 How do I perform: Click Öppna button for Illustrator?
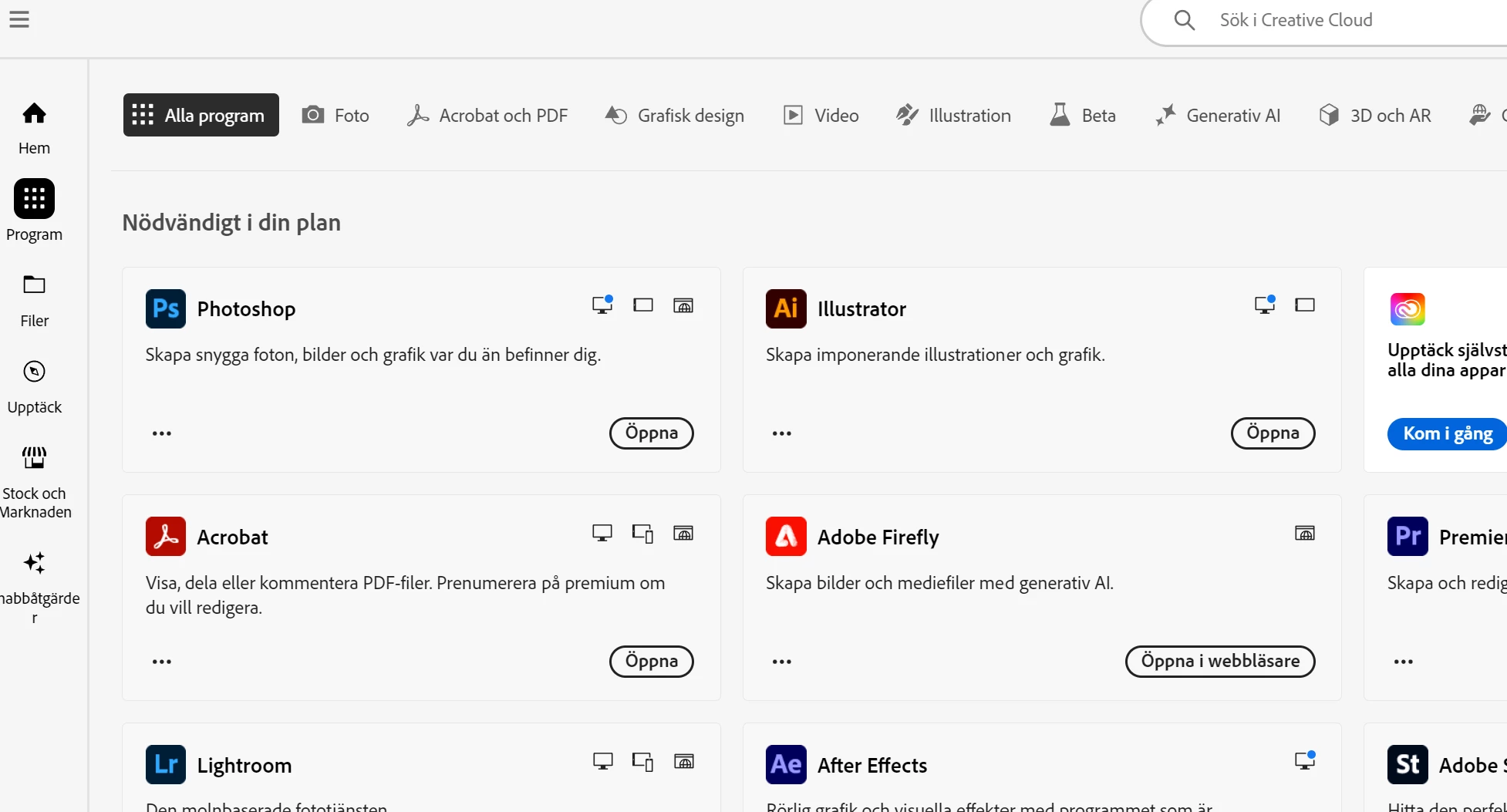click(x=1273, y=433)
